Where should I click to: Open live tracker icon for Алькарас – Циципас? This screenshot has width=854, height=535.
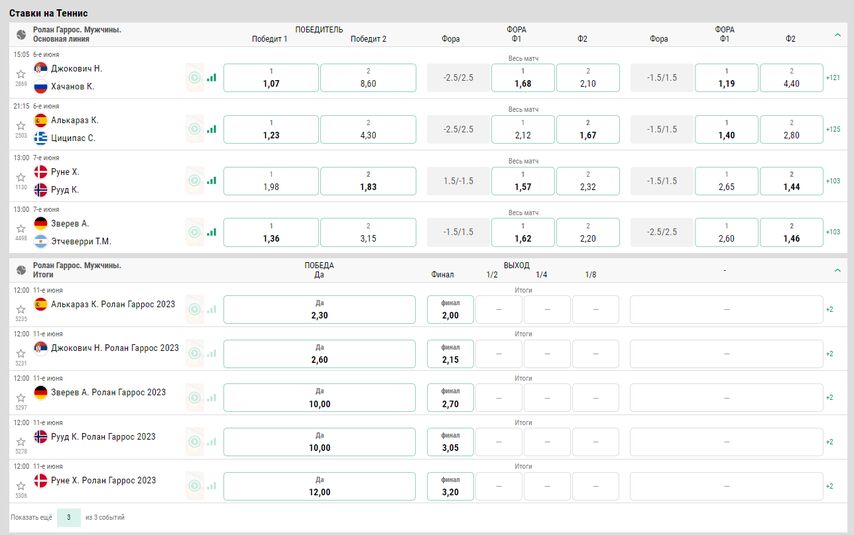[x=194, y=129]
